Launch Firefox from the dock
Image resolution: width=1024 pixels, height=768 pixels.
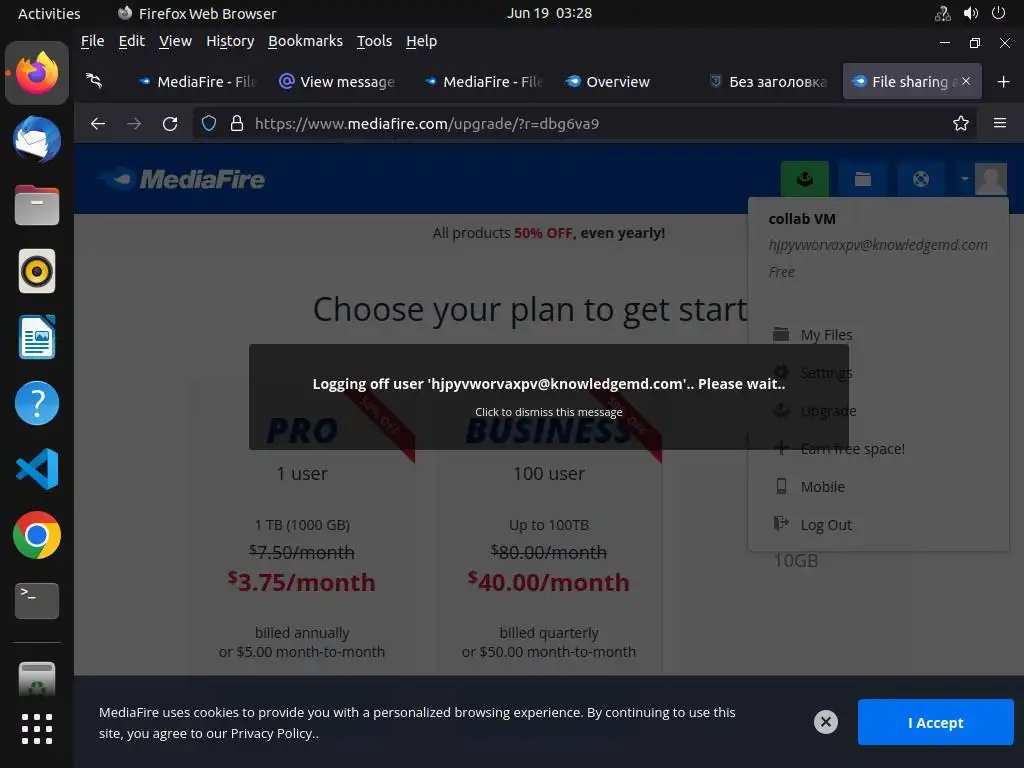click(x=37, y=73)
